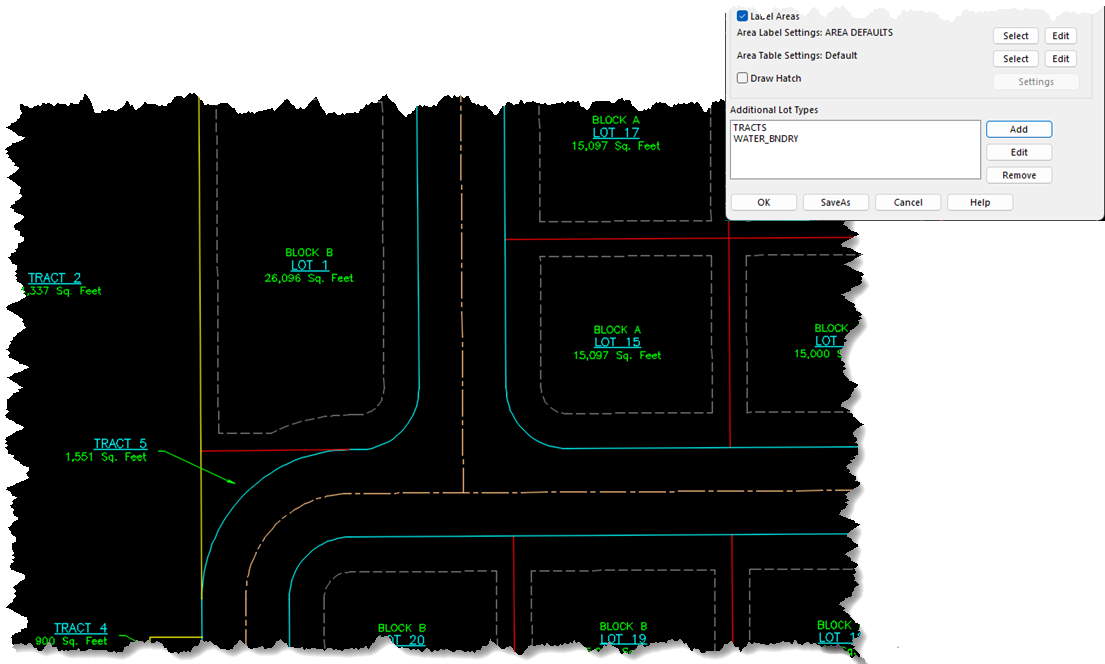The height and width of the screenshot is (664, 1105).
Task: Enable the Label Areas checkbox
Action: (742, 16)
